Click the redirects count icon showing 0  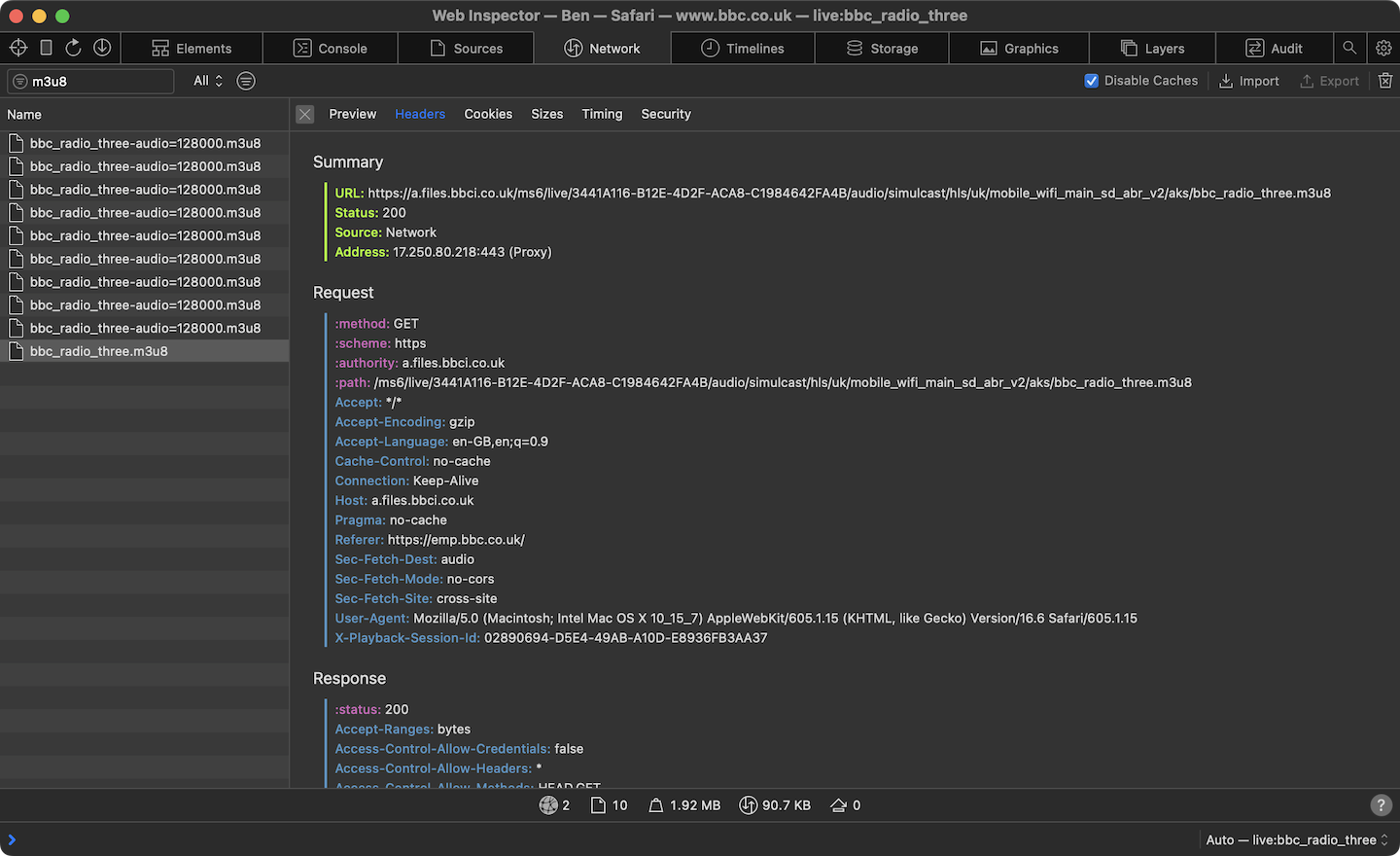(839, 805)
